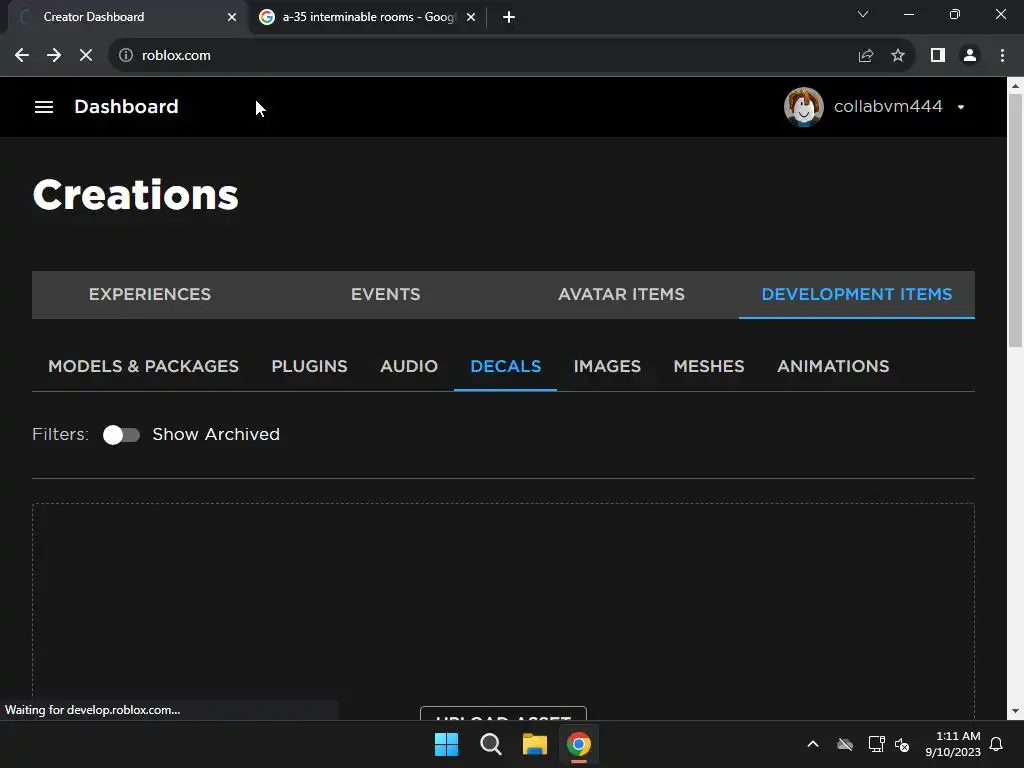Click the collabvm444 avatar picture
The image size is (1024, 768).
click(x=803, y=106)
